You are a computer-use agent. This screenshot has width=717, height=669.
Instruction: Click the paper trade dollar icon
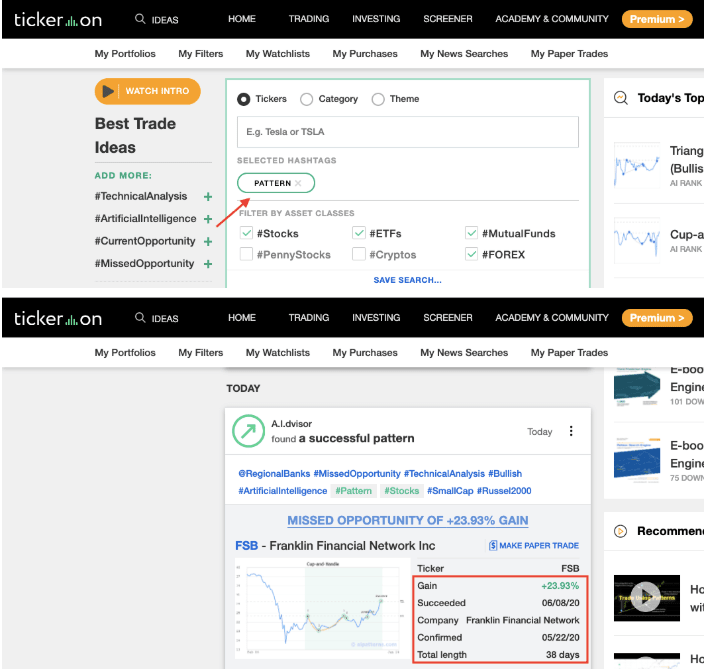pyautogui.click(x=492, y=546)
